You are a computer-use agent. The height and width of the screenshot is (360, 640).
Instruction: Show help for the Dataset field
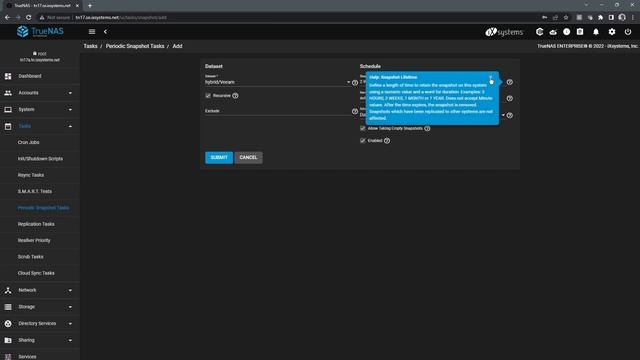coord(355,82)
